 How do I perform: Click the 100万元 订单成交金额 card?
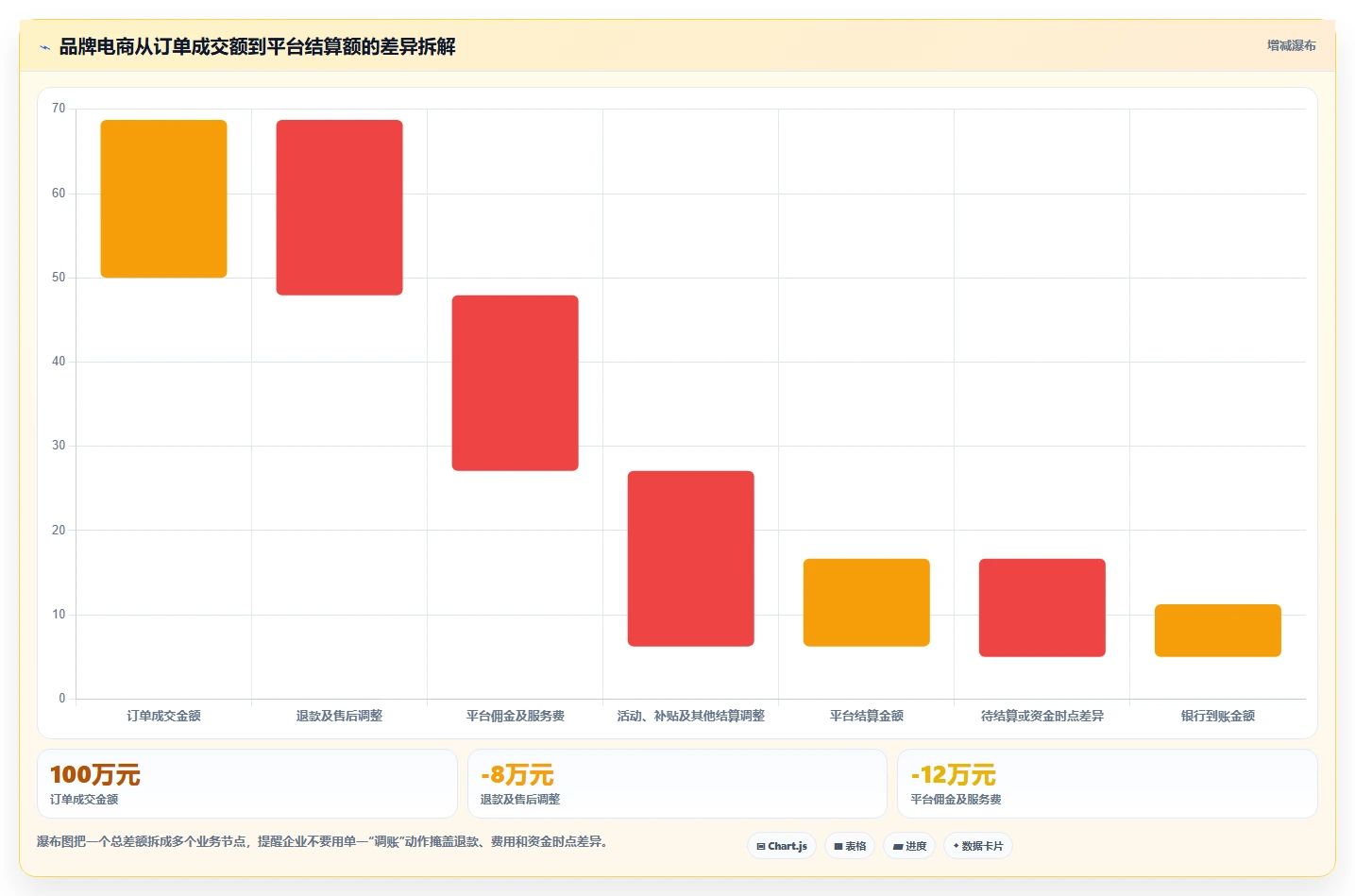click(247, 784)
